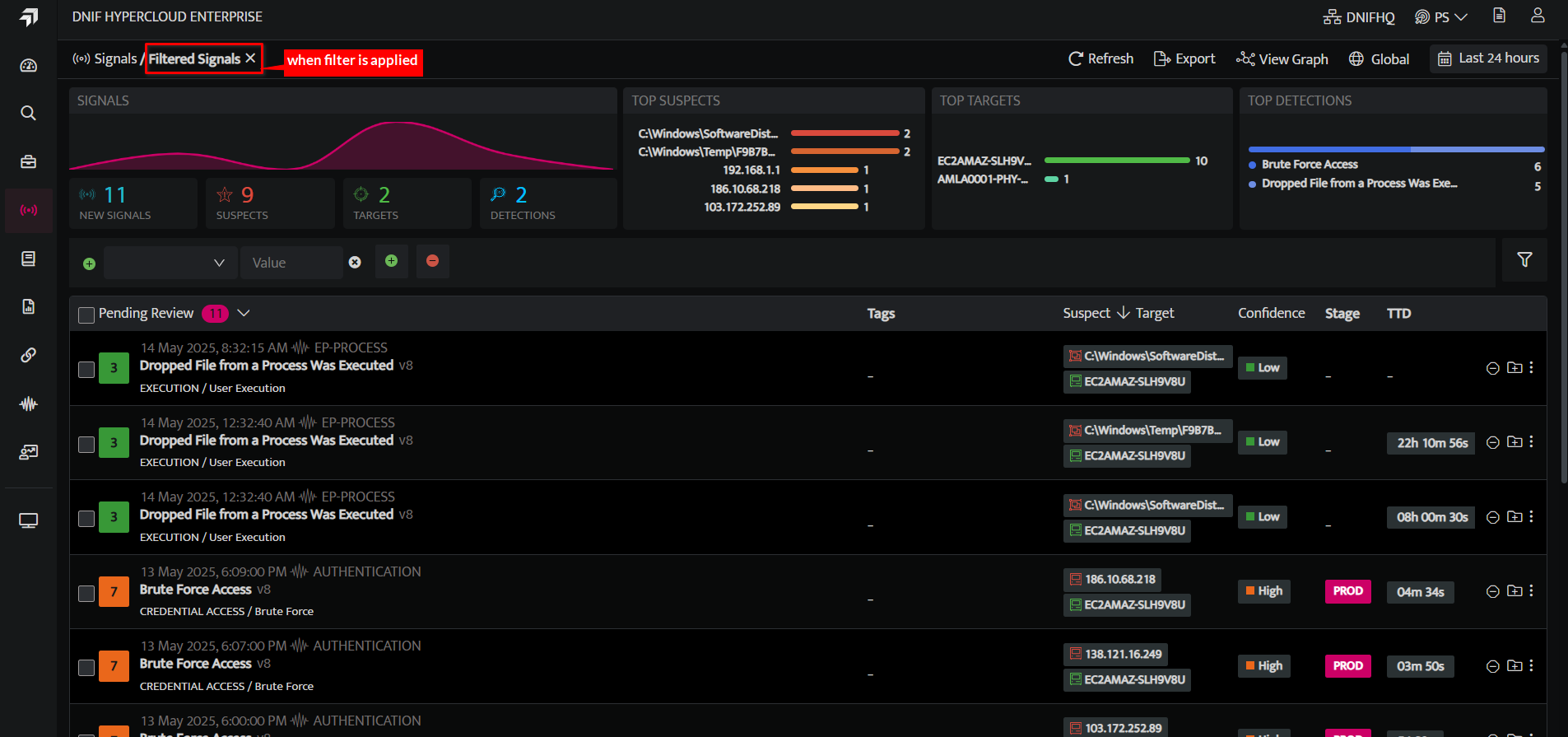Open the Last 24 hours time picker
This screenshot has width=1568, height=737.
pyautogui.click(x=1488, y=58)
